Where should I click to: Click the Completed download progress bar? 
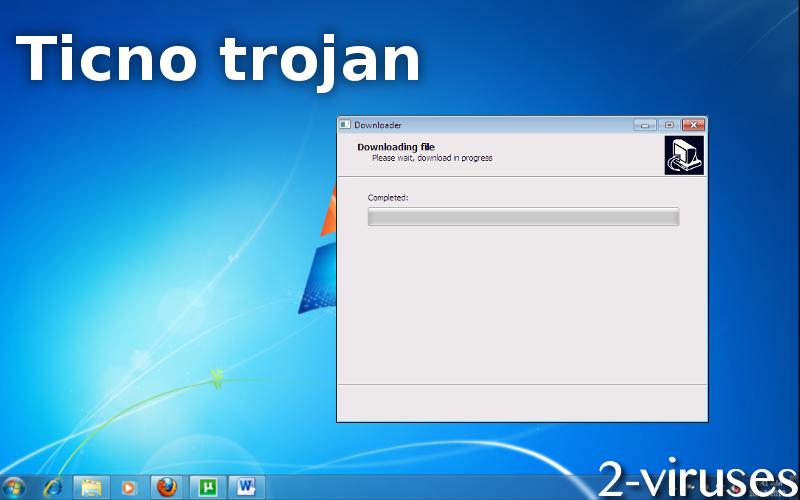coord(523,217)
